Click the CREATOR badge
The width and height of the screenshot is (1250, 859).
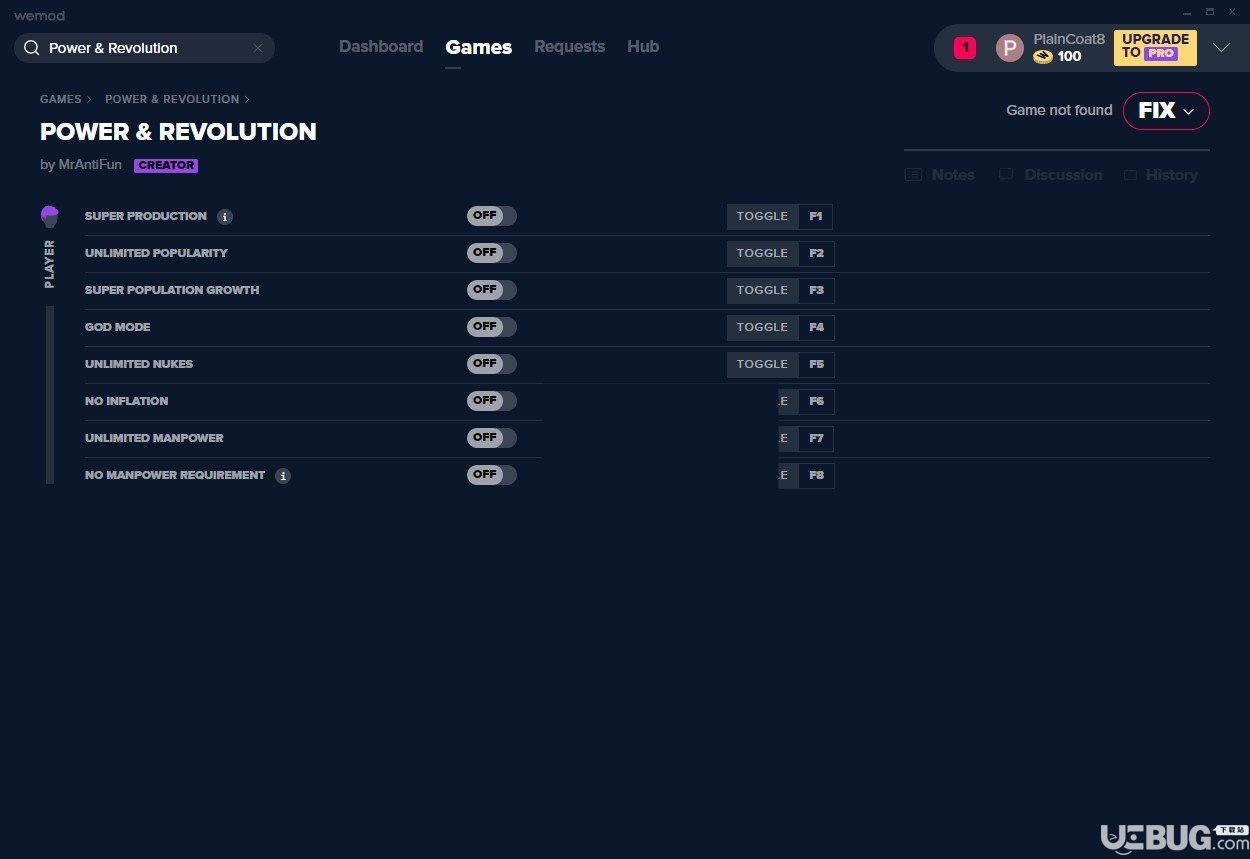point(166,166)
